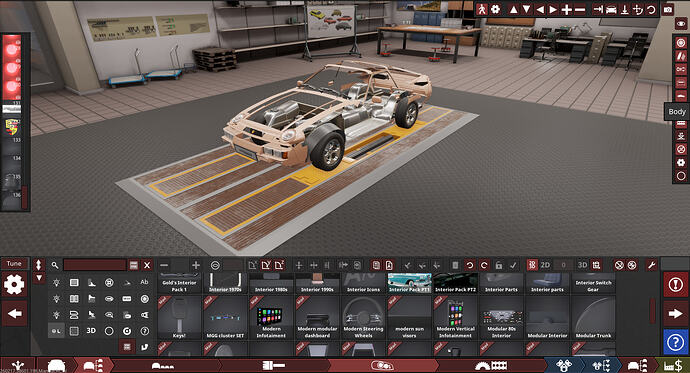
Task: Toggle the padlock lock icon
Action: [499, 265]
